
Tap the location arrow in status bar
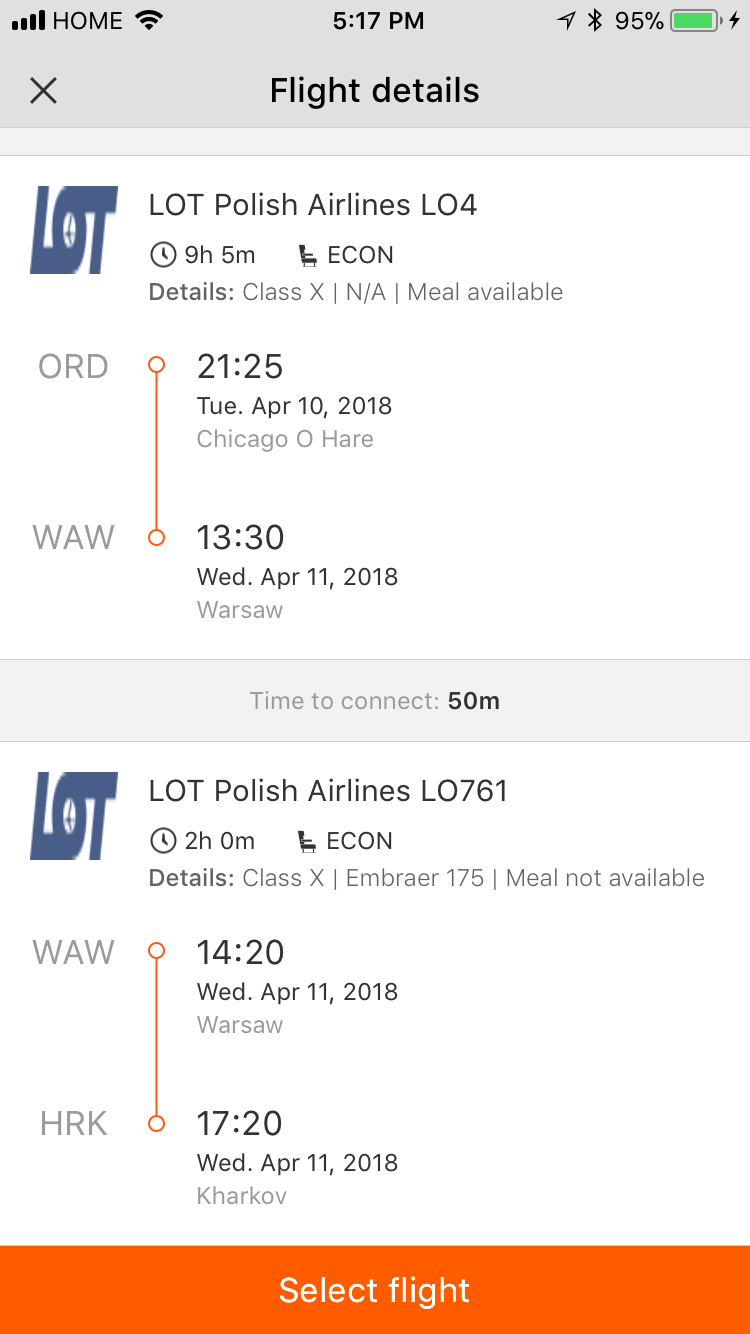tap(566, 21)
